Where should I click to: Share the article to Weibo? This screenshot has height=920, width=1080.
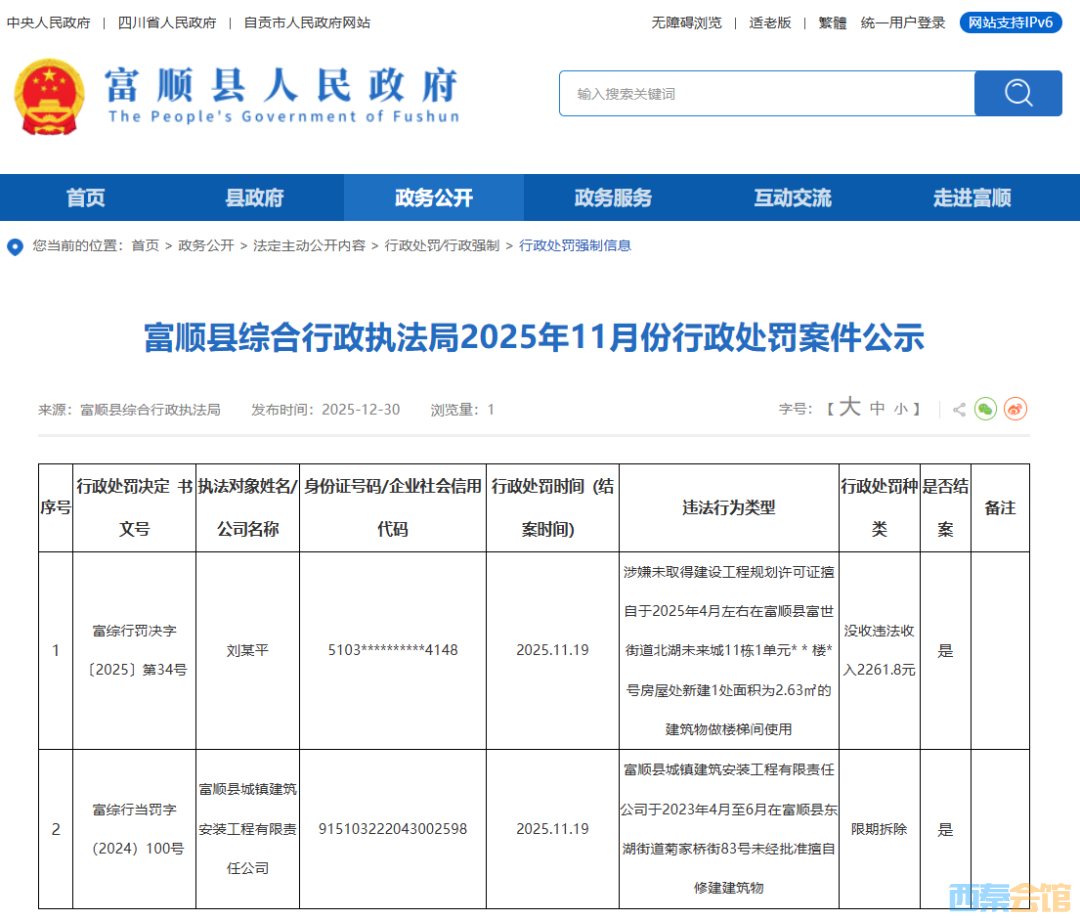pos(1015,409)
